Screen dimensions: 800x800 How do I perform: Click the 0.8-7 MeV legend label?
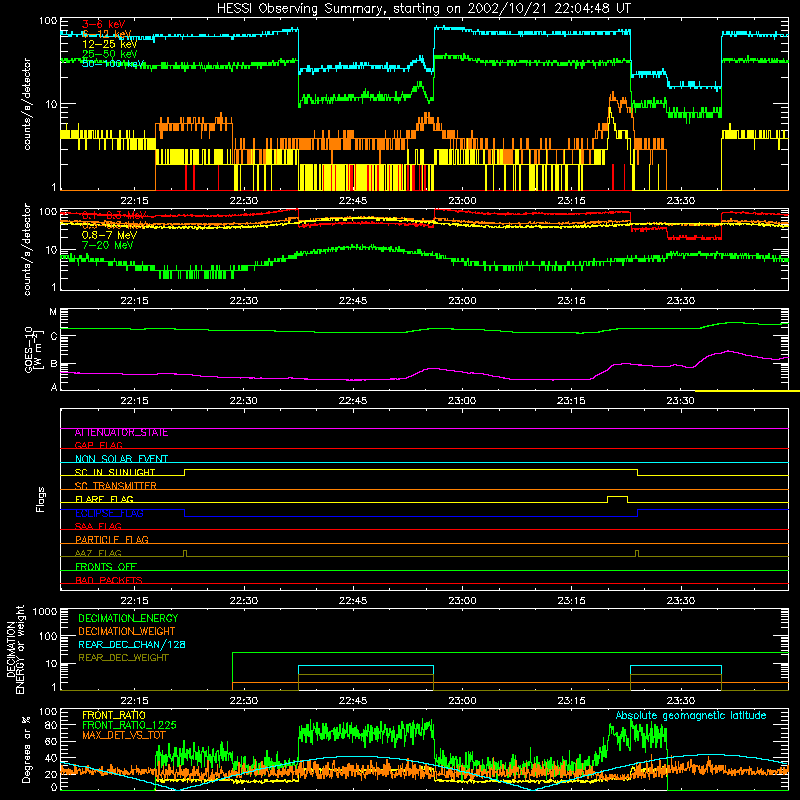109,235
